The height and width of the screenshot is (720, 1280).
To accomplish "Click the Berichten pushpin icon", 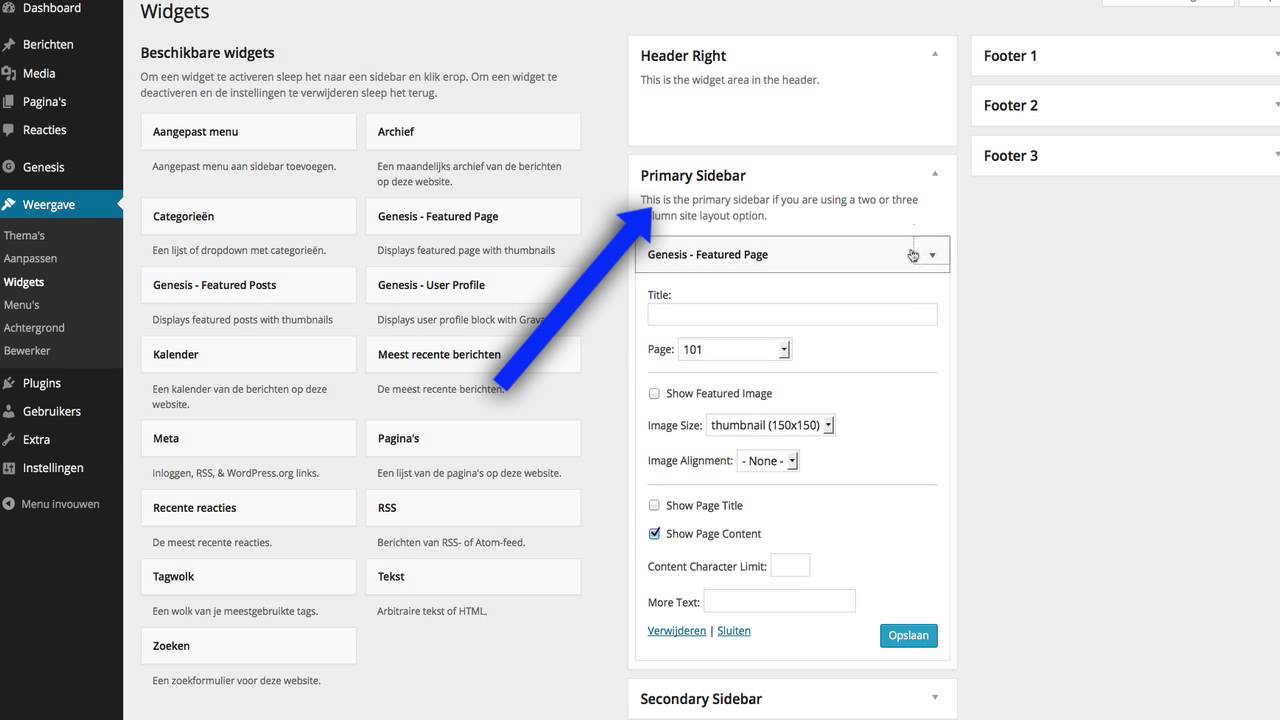I will (x=9, y=45).
